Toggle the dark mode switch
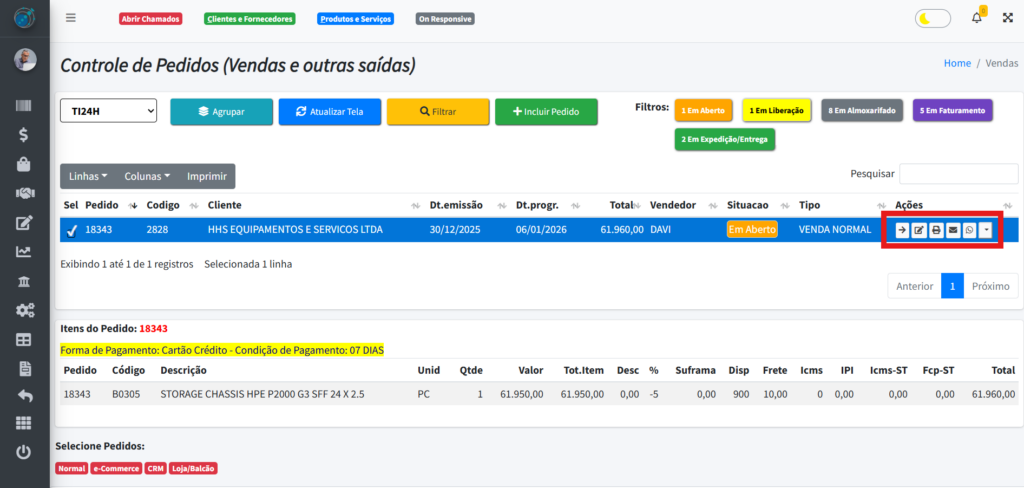This screenshot has height=488, width=1024. pos(932,18)
